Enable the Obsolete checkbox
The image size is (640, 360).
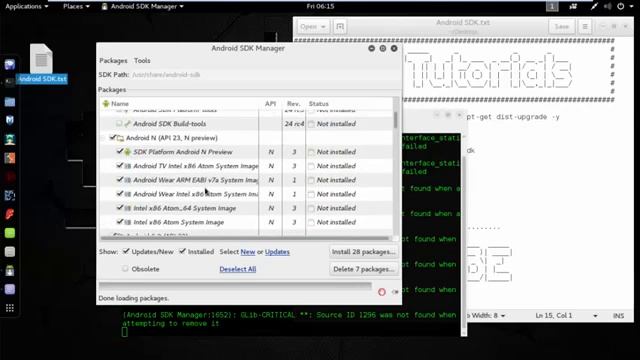(125, 269)
